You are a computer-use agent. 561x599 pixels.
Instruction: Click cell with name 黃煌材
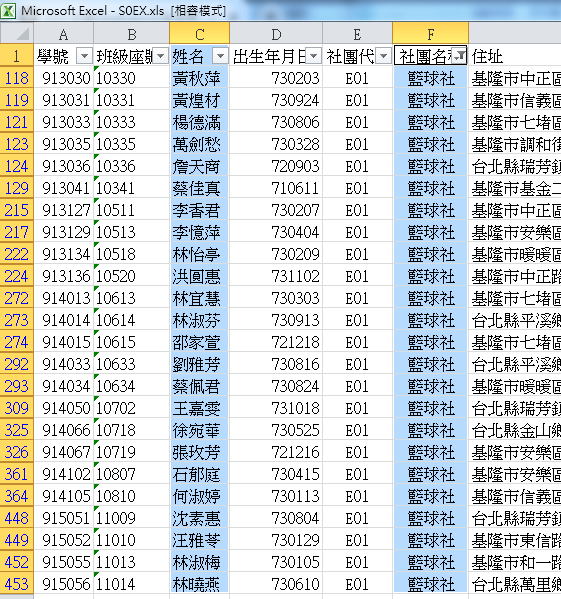(200, 100)
